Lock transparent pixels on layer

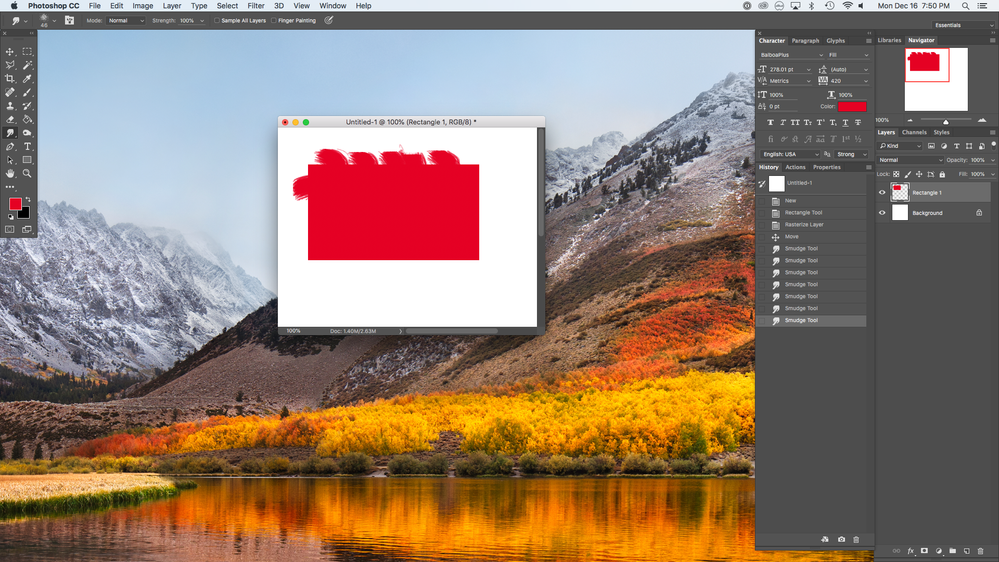(896, 174)
